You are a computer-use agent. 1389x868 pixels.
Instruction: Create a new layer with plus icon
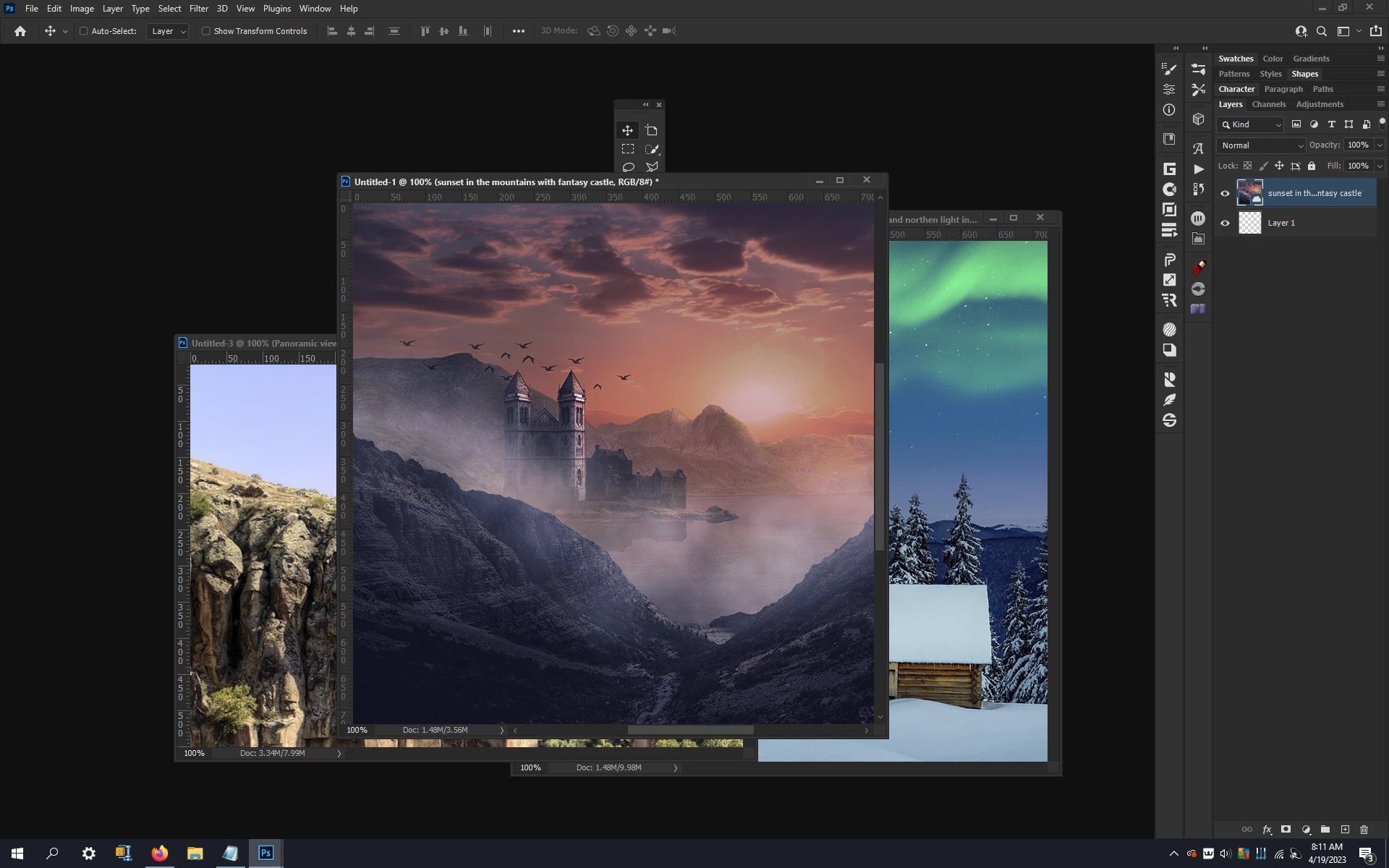[1345, 830]
